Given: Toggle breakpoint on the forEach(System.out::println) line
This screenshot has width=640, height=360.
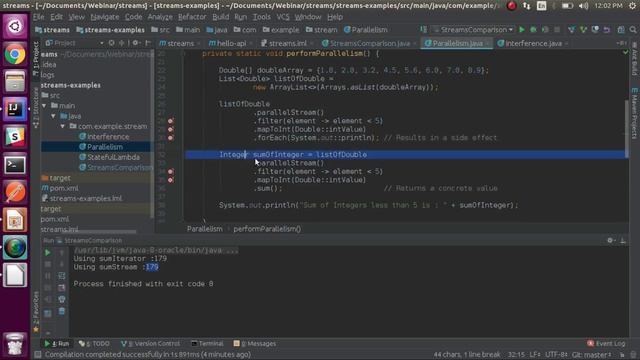Looking at the screenshot, I should point(171,138).
